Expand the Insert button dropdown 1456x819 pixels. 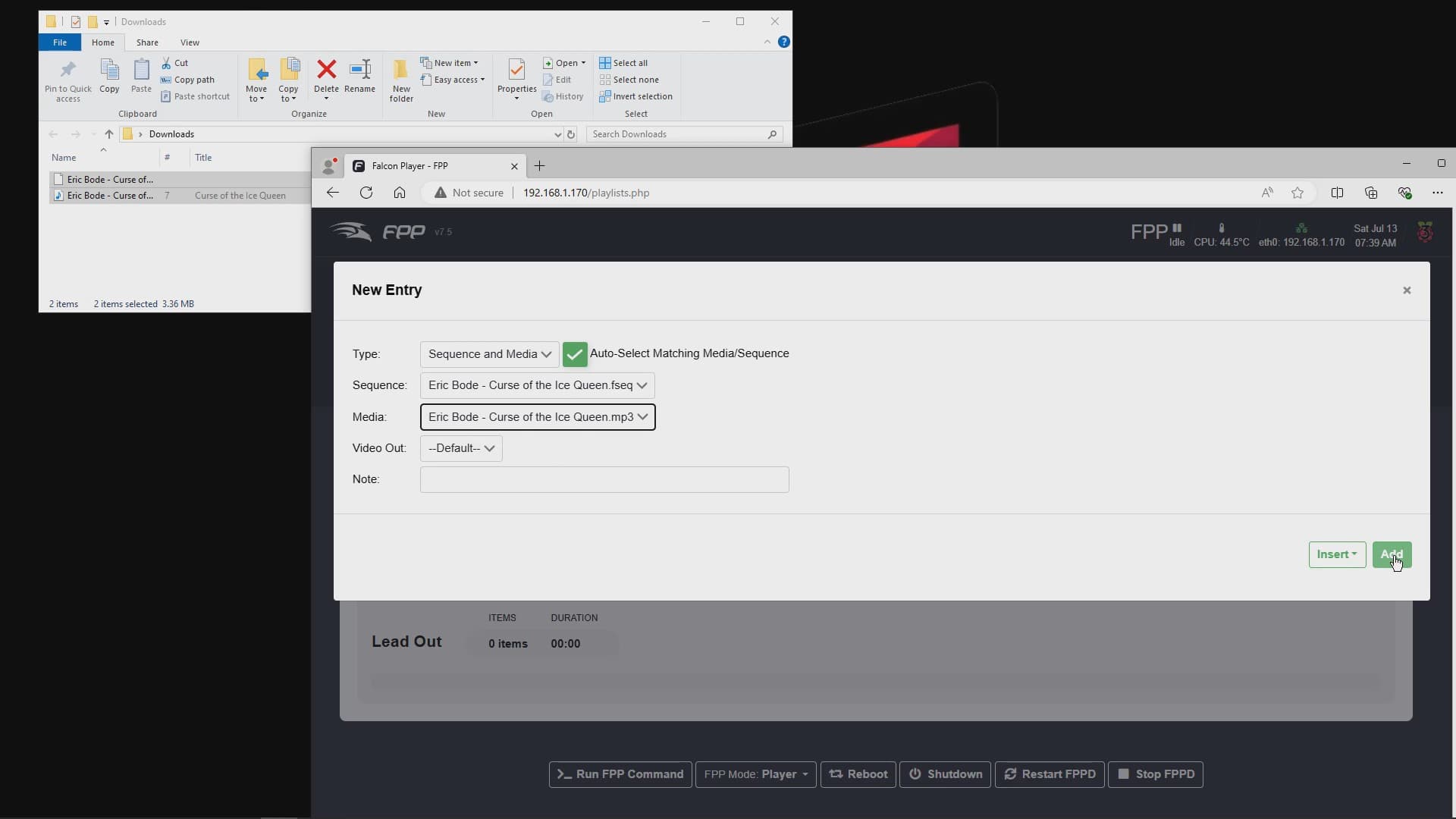click(1337, 554)
